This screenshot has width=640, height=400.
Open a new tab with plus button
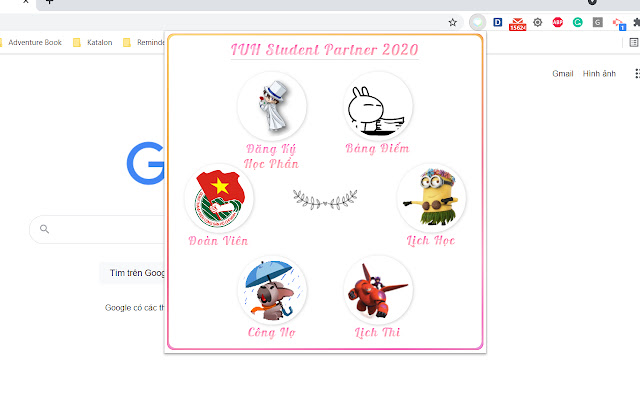tap(49, 2)
